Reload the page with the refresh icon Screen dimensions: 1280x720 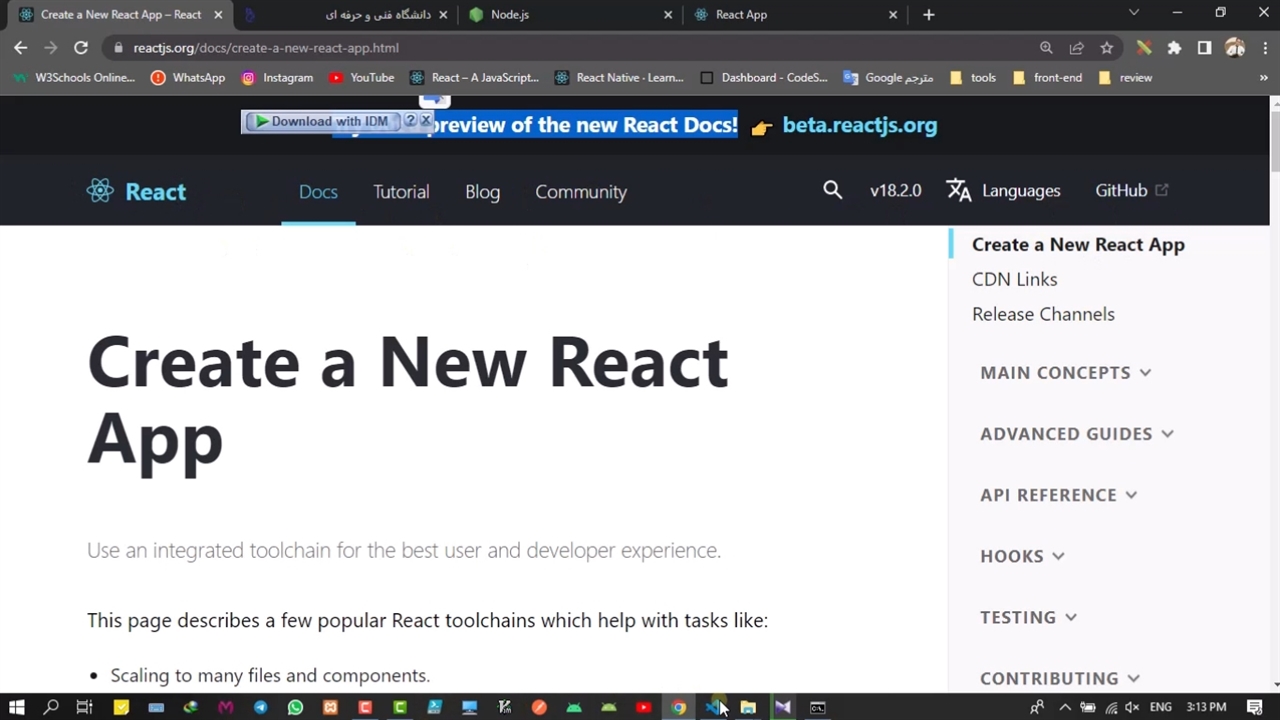pyautogui.click(x=81, y=48)
